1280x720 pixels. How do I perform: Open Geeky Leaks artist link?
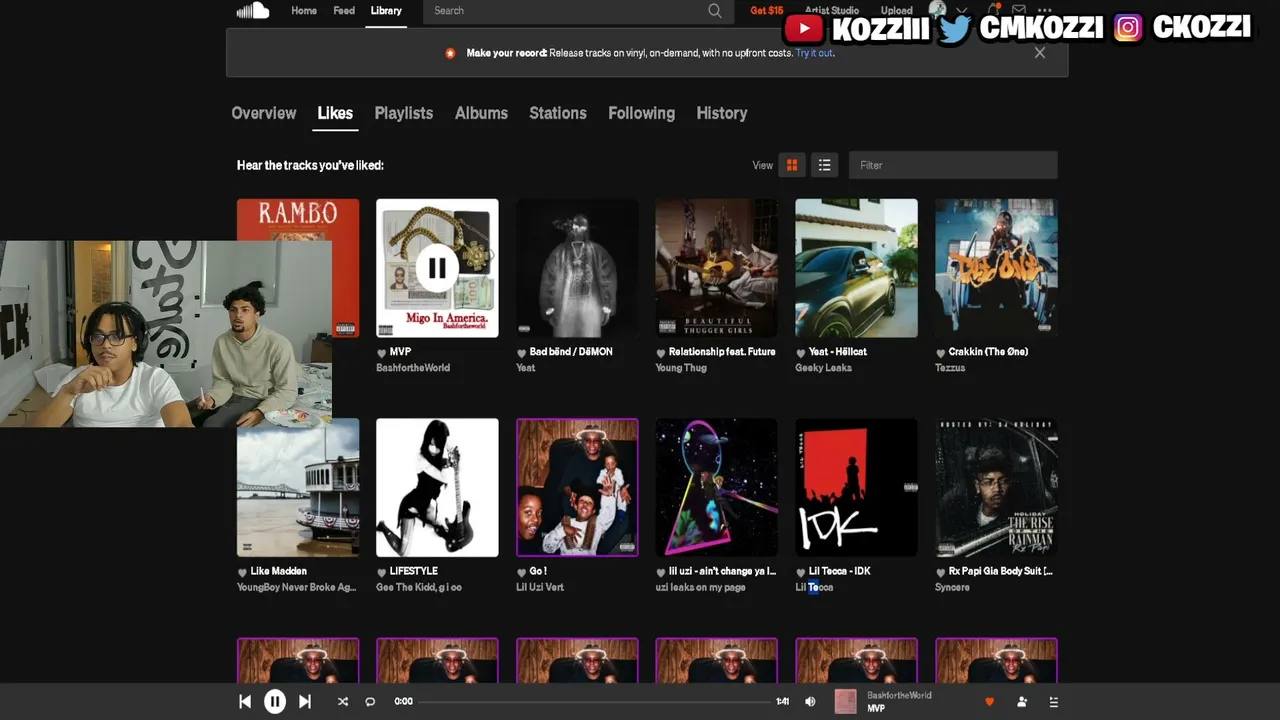(824, 368)
